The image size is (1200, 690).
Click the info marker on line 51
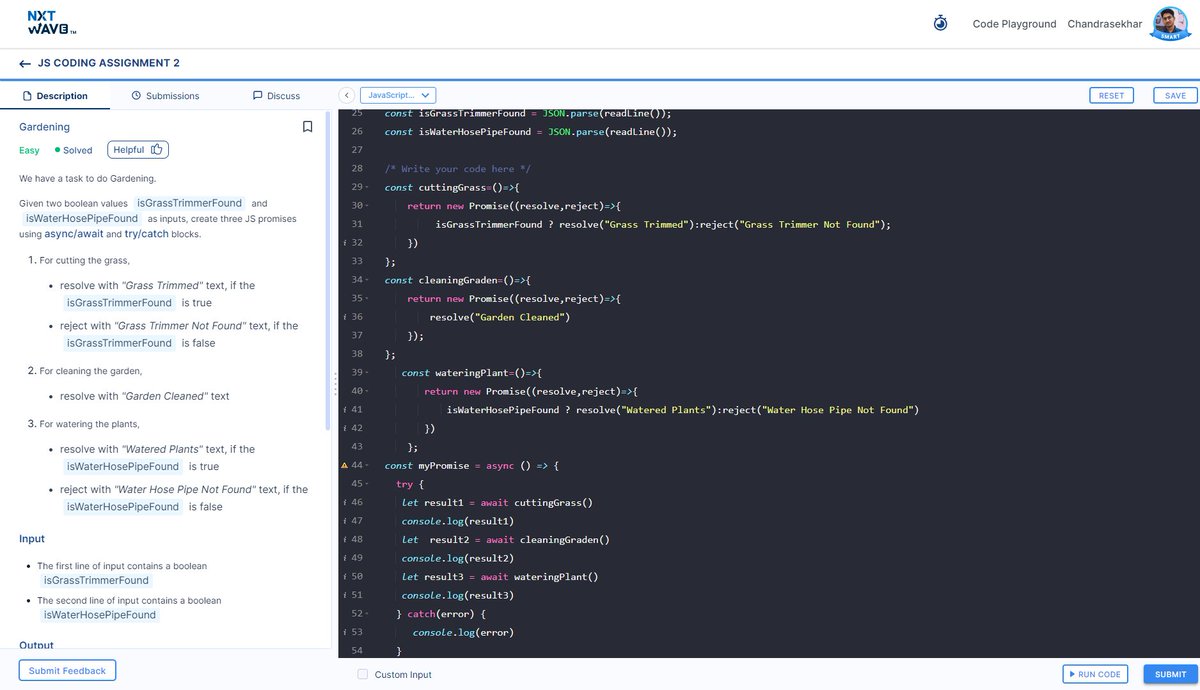point(345,595)
